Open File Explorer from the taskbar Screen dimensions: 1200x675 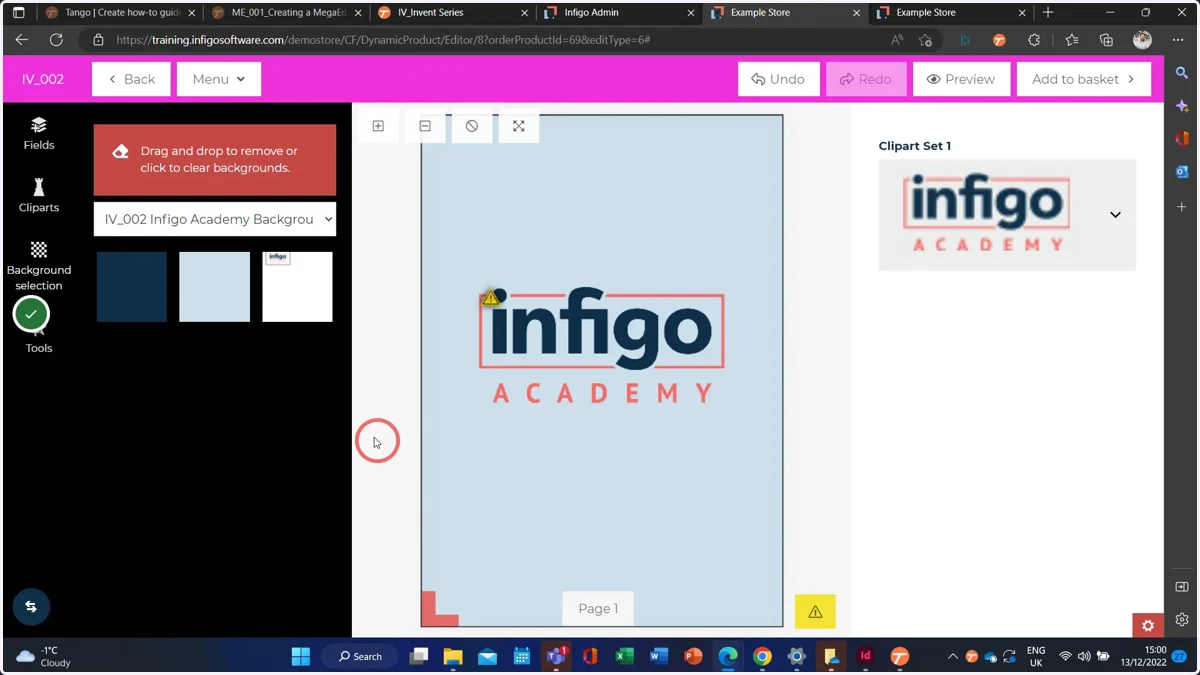click(x=453, y=656)
